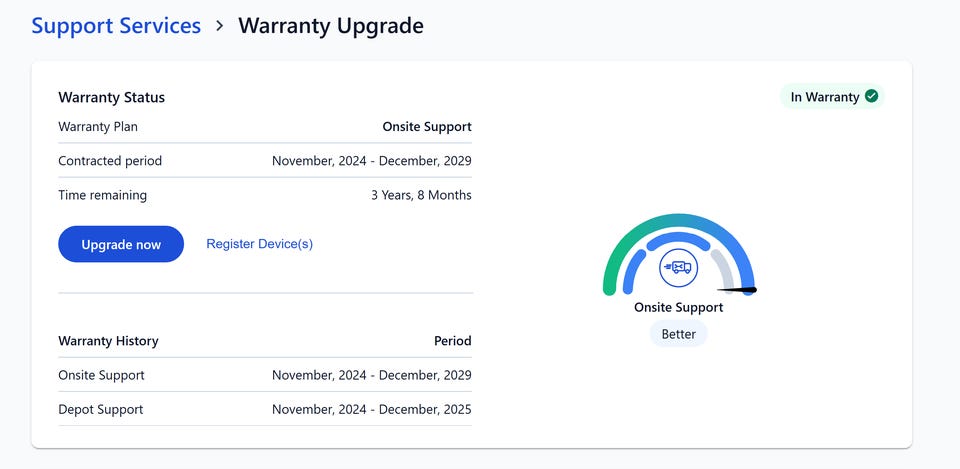This screenshot has width=960, height=469.
Task: Click the Contracted period date range
Action: click(371, 161)
